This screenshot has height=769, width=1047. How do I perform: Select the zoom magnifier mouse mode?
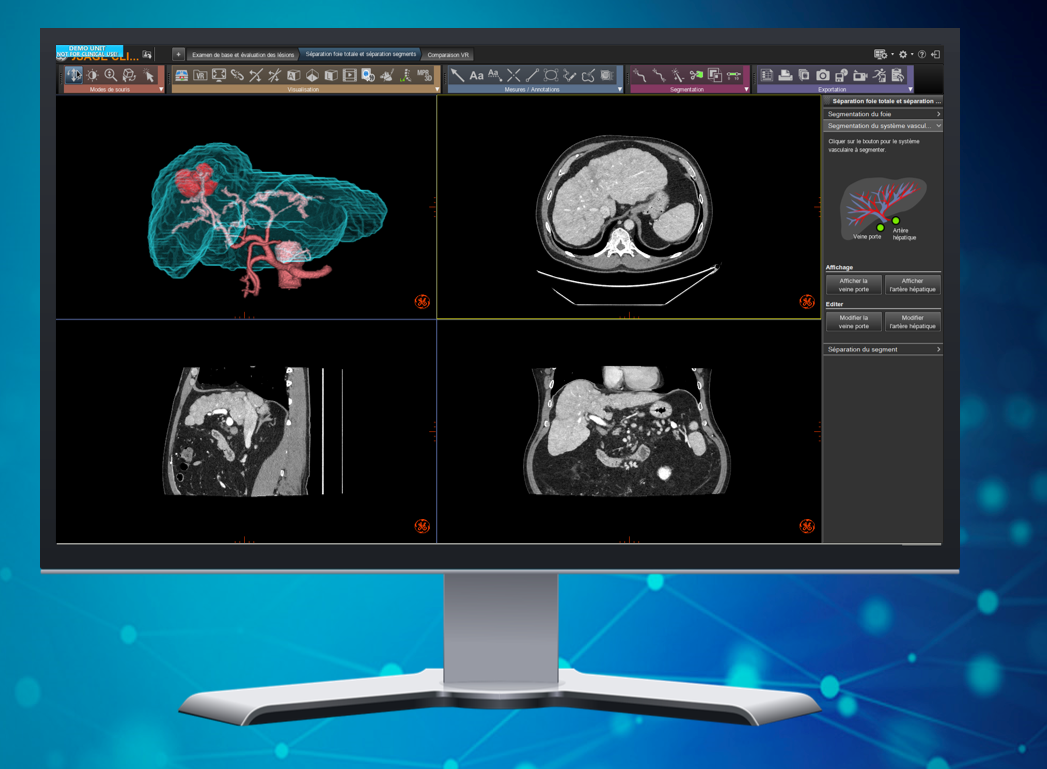[x=111, y=76]
